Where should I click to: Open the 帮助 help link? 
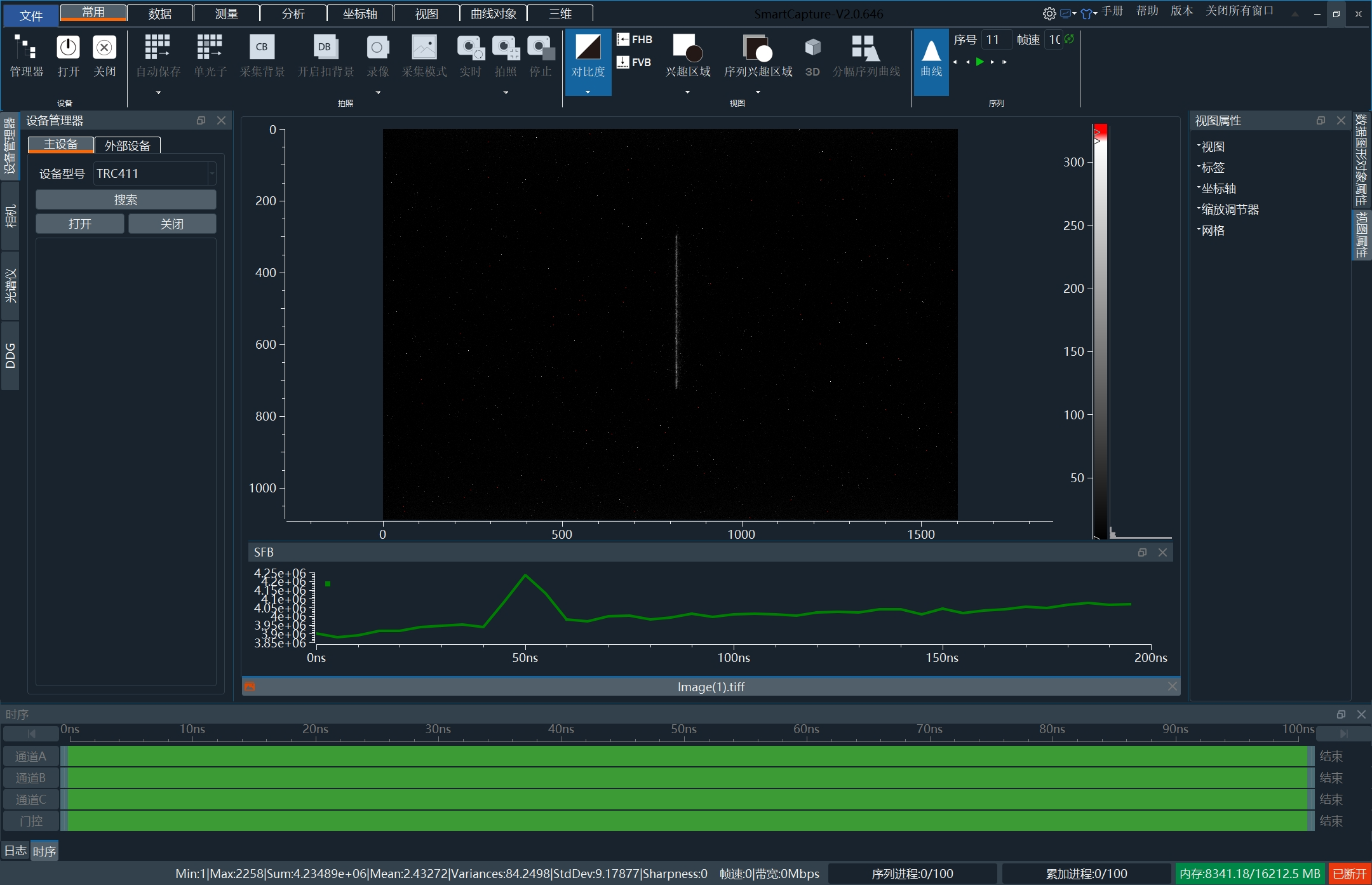(x=1147, y=11)
